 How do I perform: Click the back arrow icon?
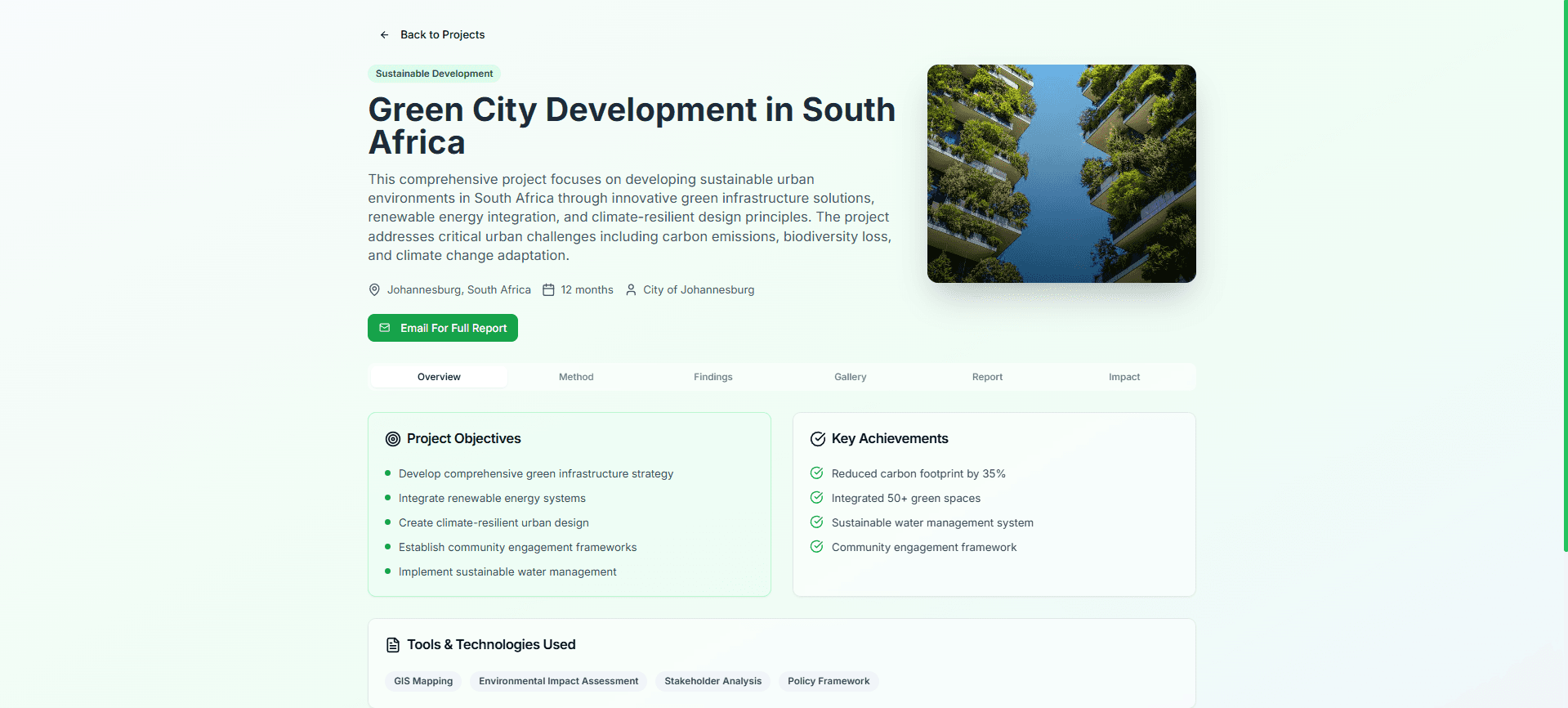coord(384,35)
